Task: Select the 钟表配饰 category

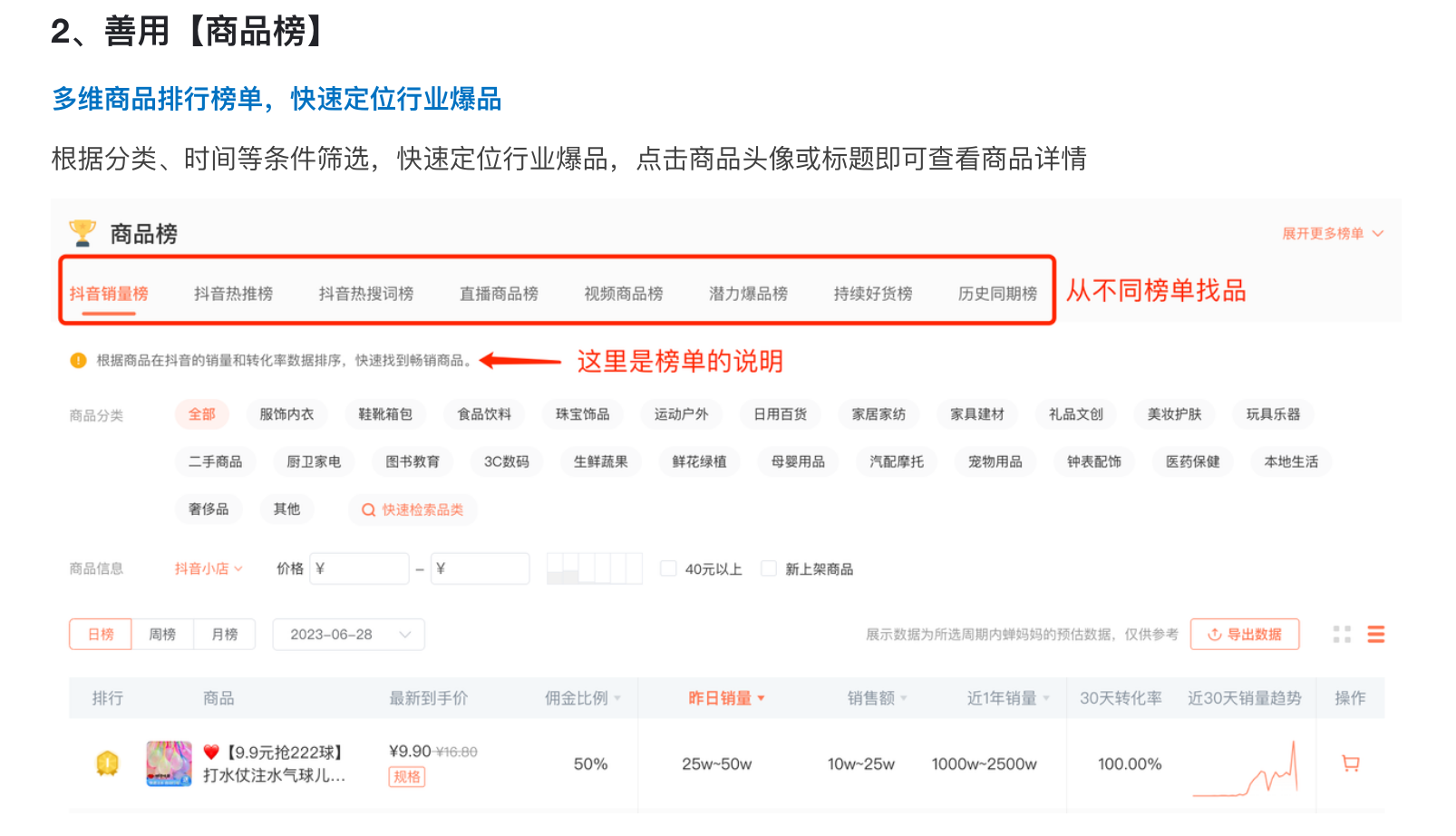Action: pos(1094,462)
